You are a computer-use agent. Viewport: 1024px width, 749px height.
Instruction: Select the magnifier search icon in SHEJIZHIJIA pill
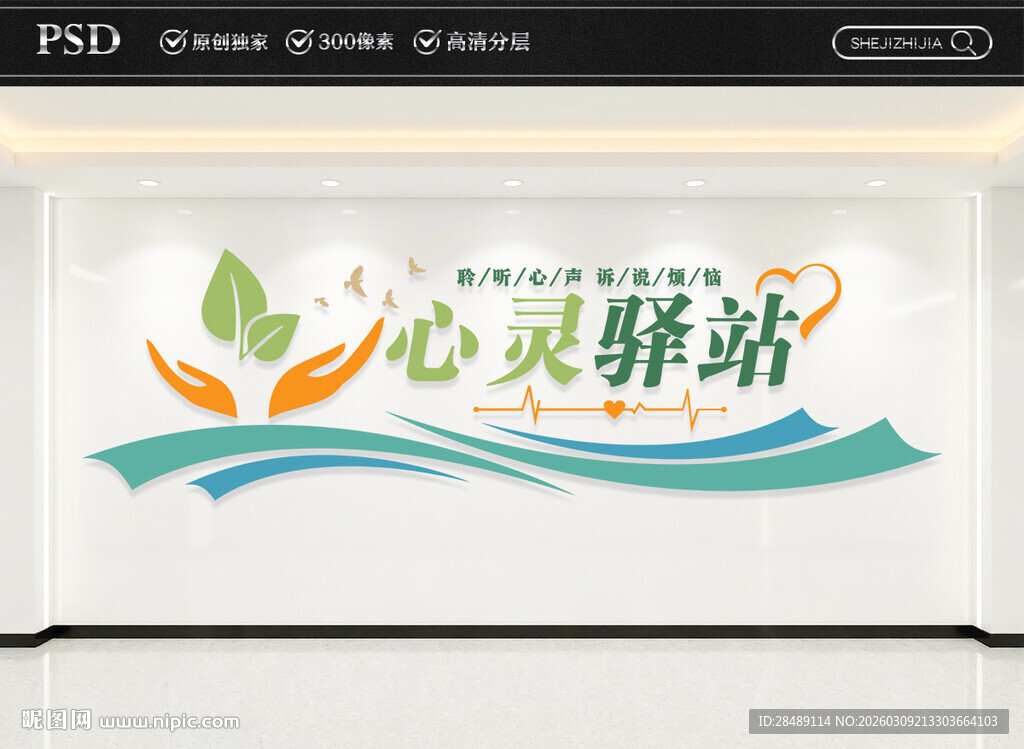coord(963,43)
